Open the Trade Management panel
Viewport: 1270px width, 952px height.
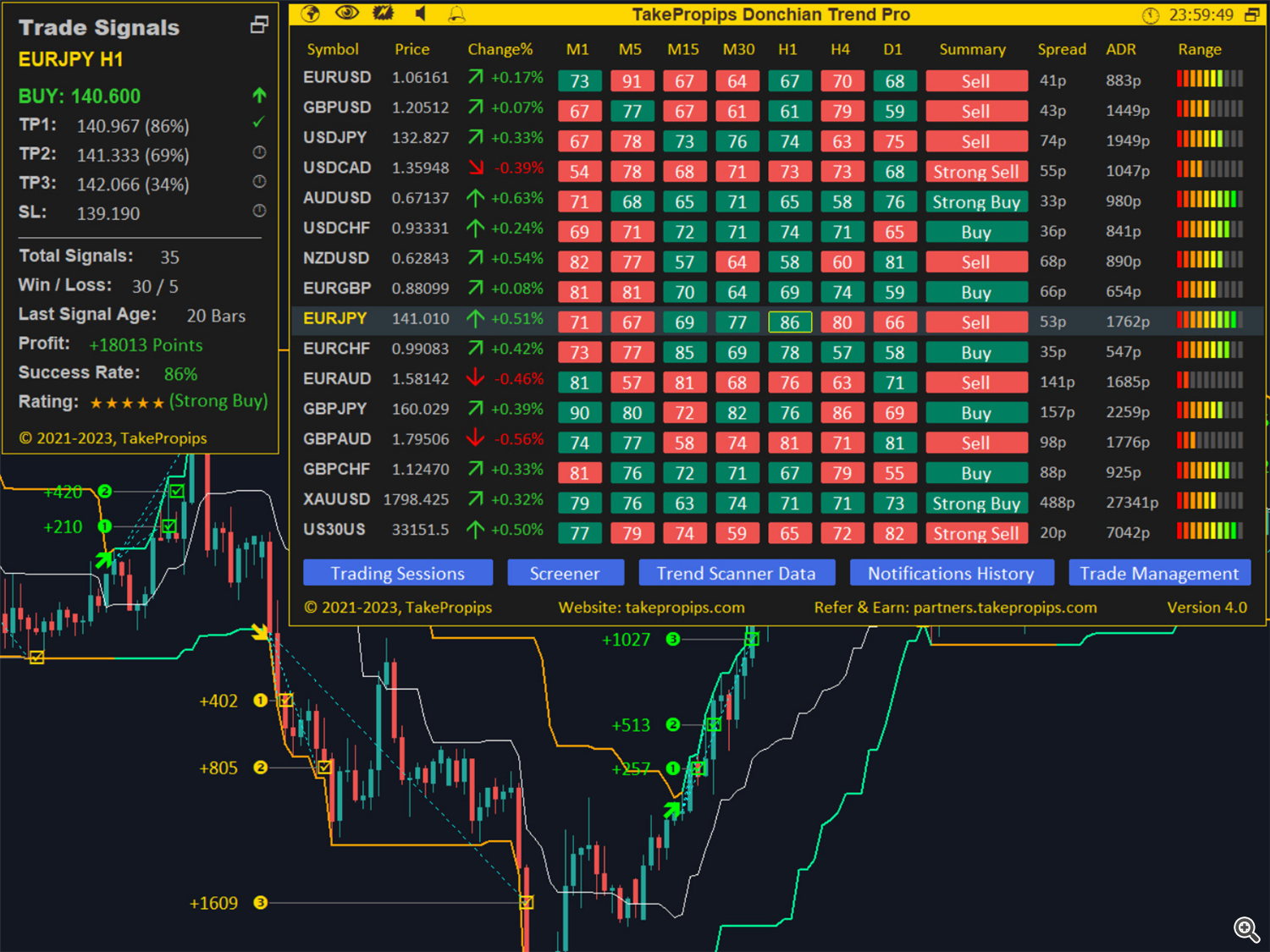point(1159,573)
